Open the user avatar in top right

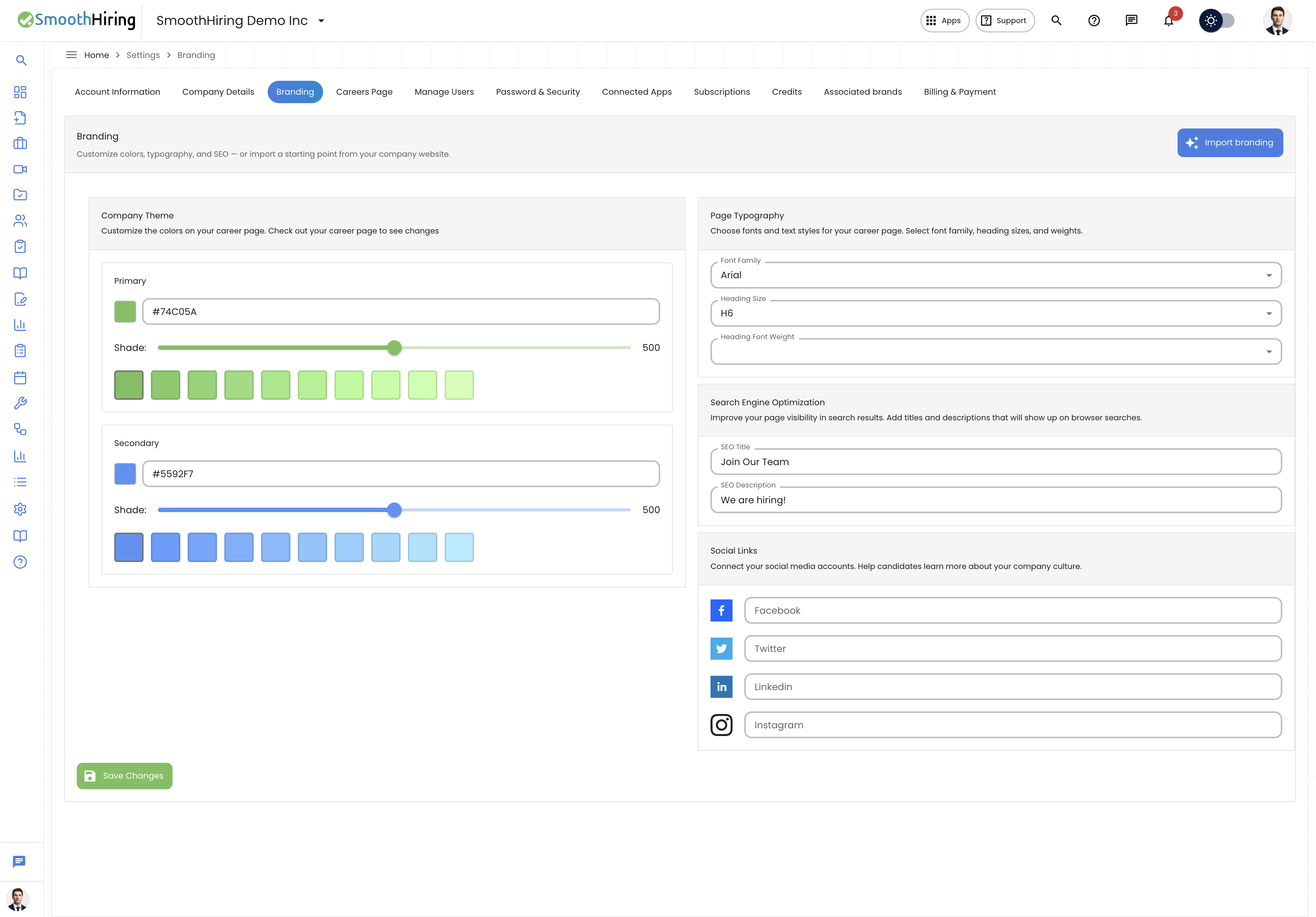click(1277, 21)
